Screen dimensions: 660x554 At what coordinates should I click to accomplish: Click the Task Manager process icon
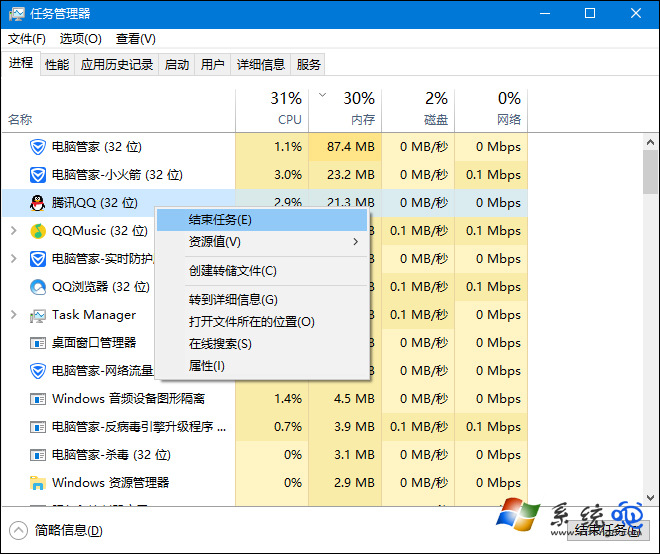tap(38, 315)
